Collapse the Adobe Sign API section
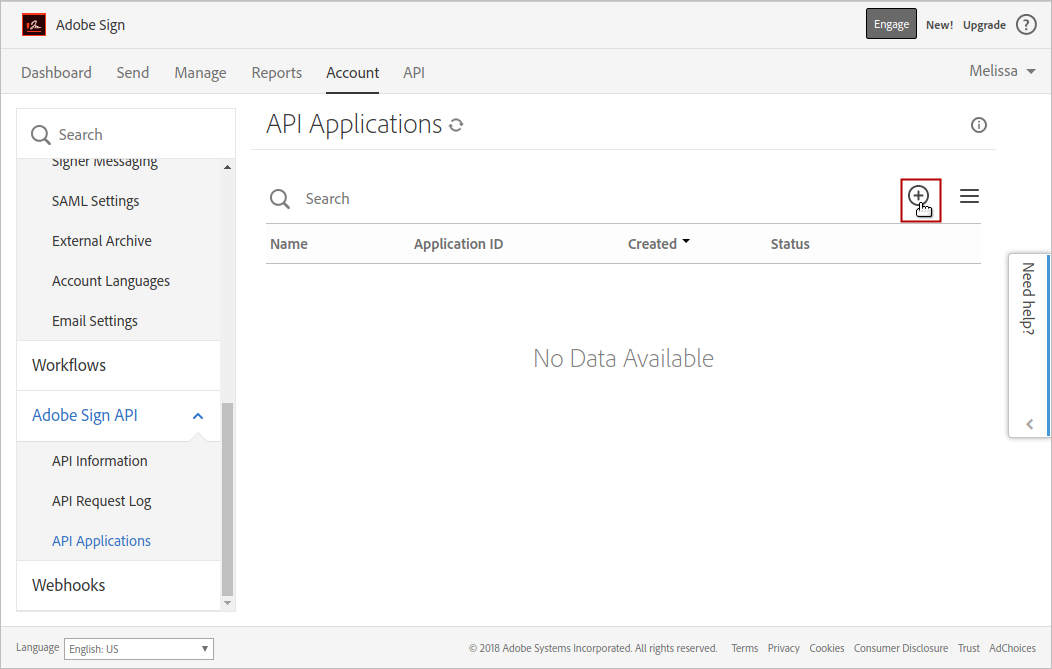1052x669 pixels. coord(198,416)
